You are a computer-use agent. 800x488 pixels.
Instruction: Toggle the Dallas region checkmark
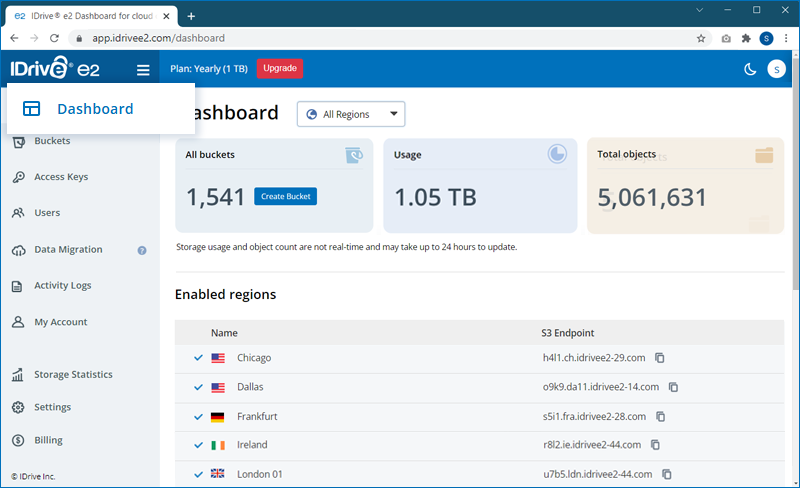[x=198, y=387]
